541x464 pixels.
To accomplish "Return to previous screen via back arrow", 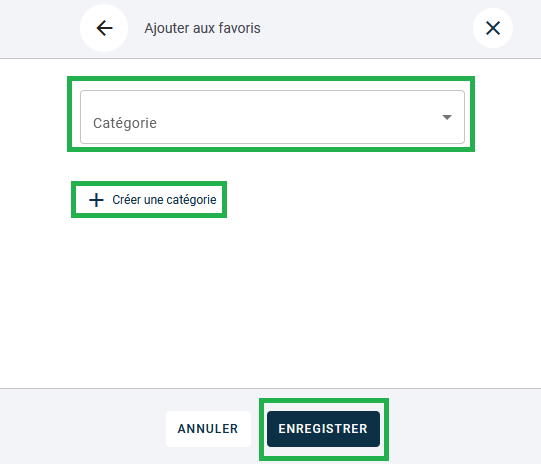I will [x=104, y=28].
